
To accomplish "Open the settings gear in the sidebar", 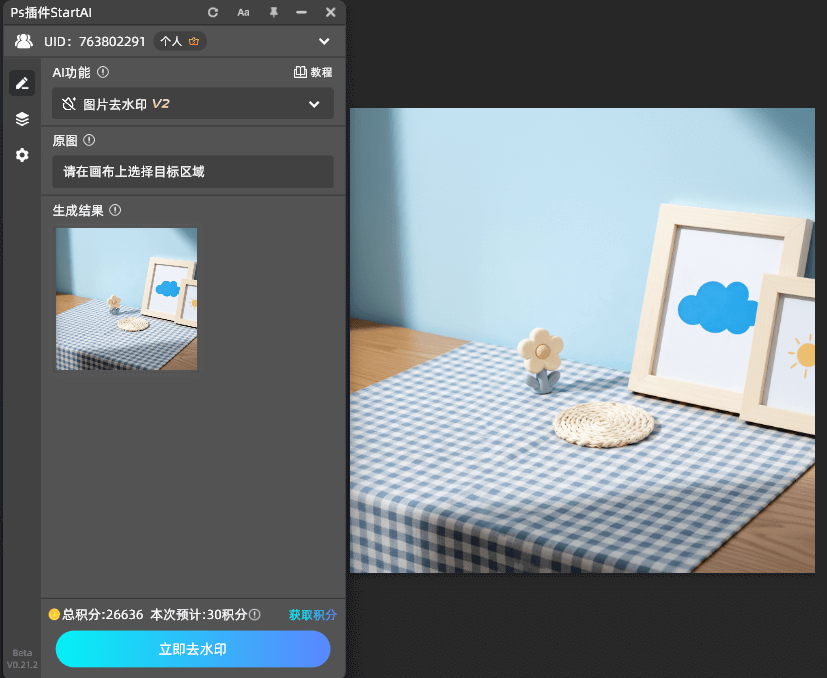I will coord(22,155).
